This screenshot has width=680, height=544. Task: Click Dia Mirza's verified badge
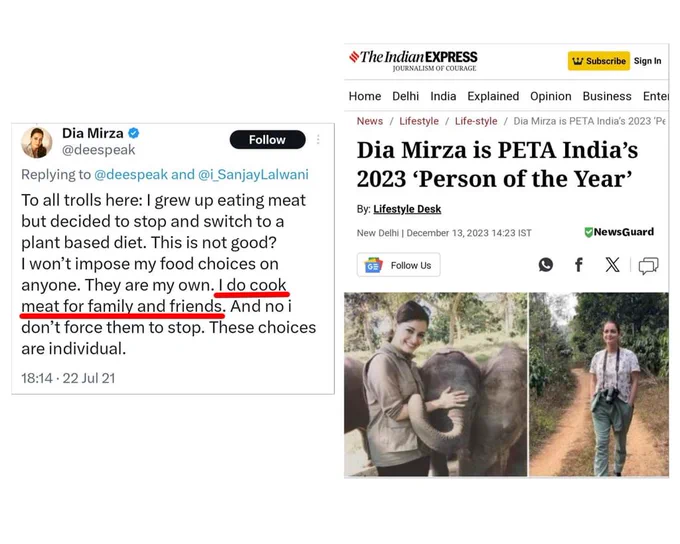click(134, 133)
